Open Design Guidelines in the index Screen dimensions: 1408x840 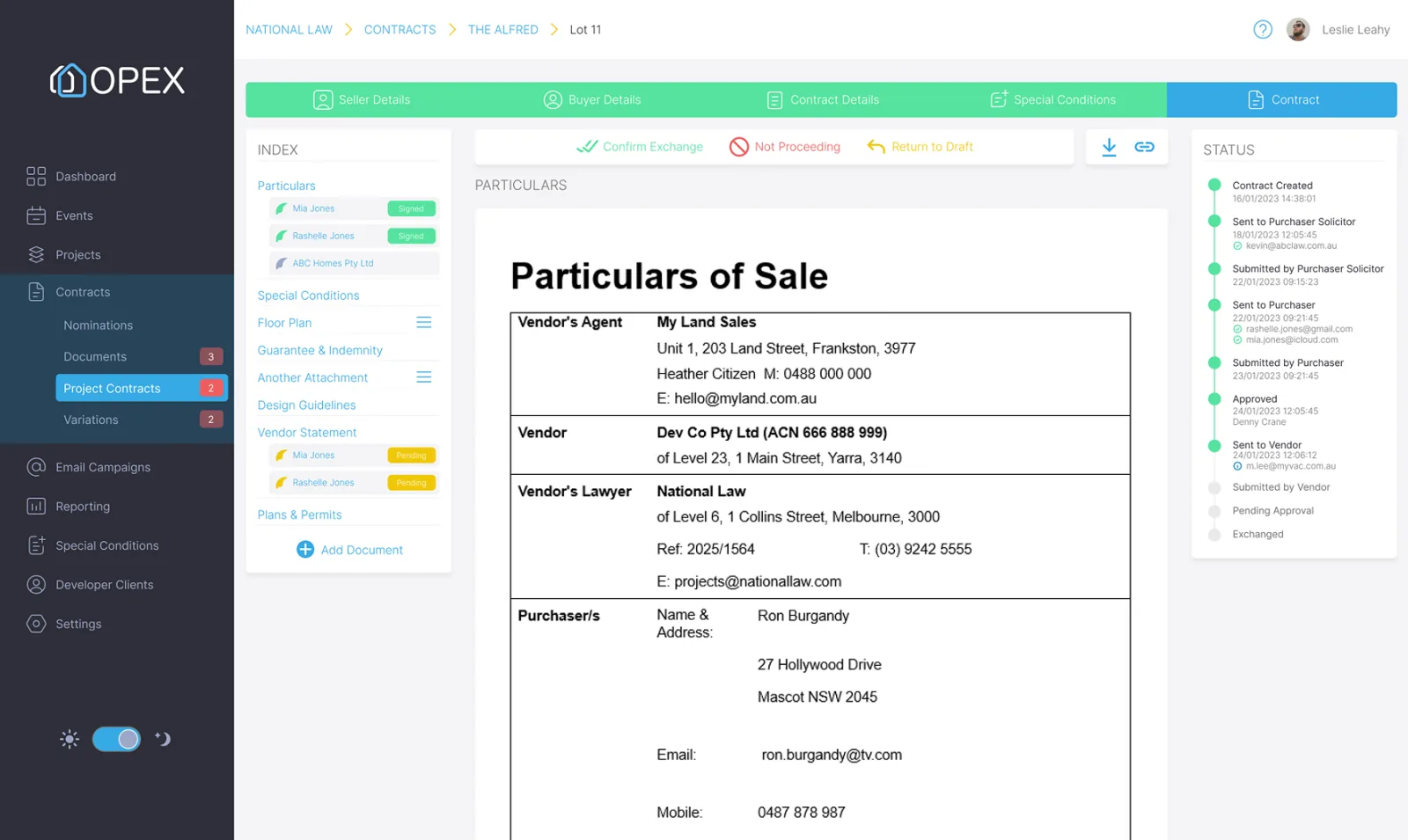point(307,405)
